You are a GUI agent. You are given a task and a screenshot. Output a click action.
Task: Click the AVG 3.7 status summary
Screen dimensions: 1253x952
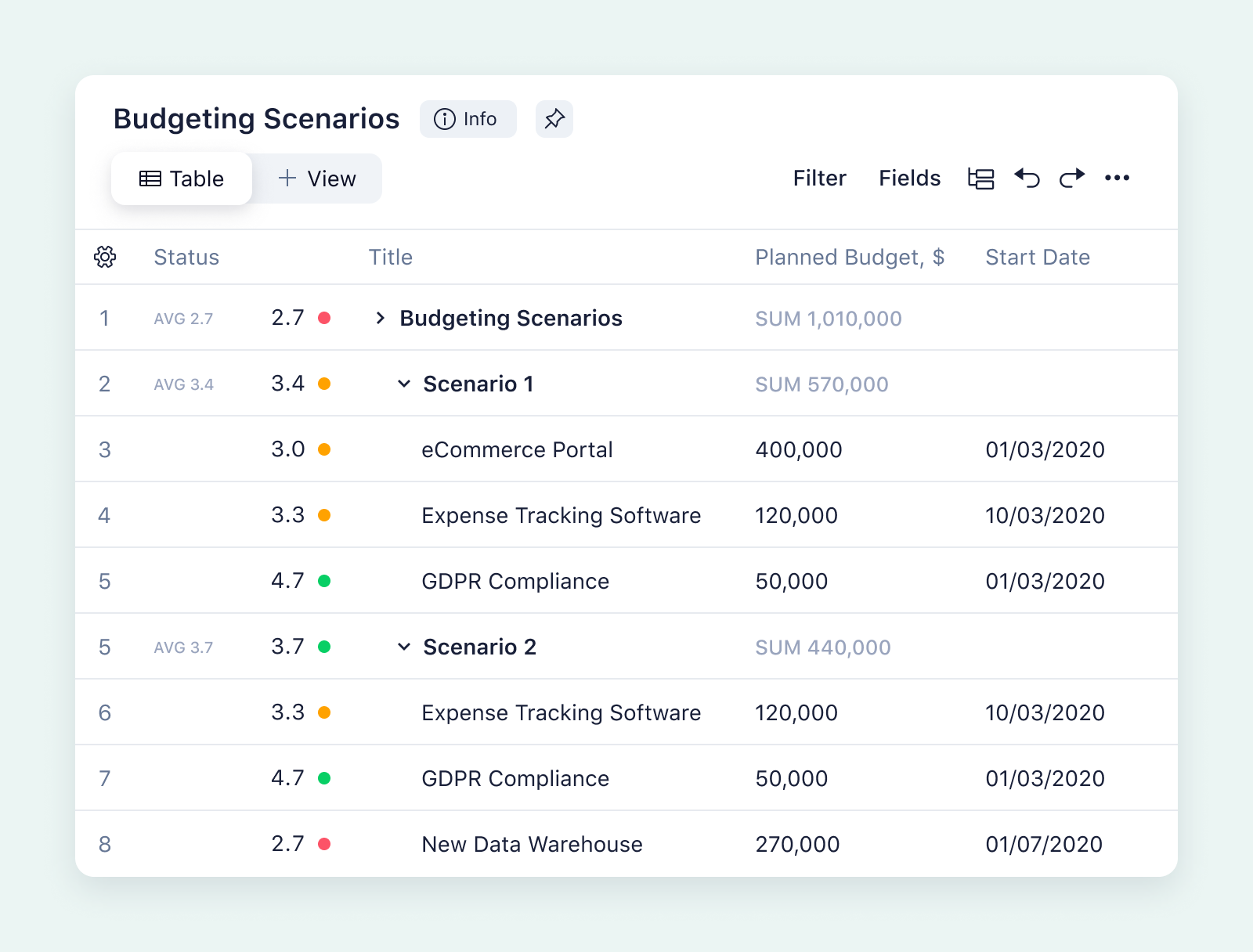tap(183, 647)
